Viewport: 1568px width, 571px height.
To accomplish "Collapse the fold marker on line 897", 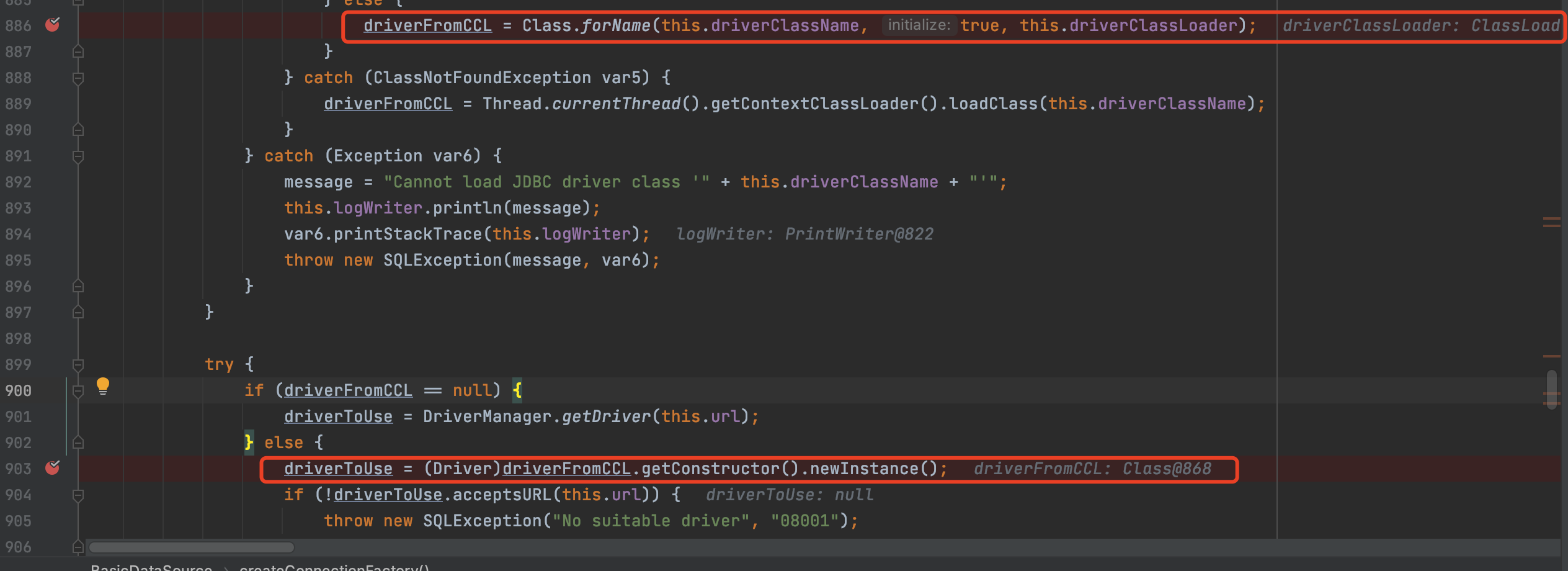I will coord(78,312).
